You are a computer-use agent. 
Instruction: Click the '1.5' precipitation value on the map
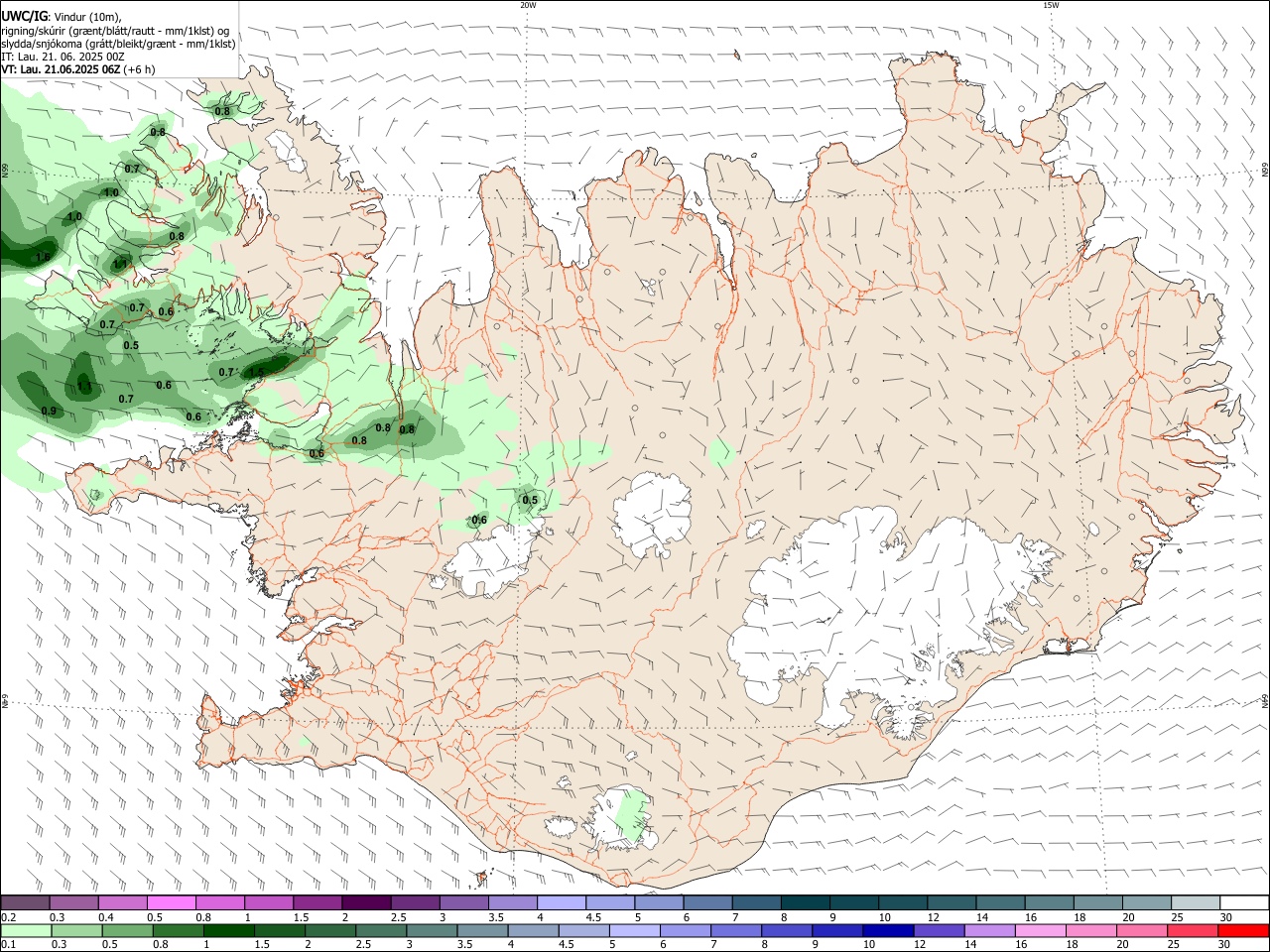click(256, 373)
